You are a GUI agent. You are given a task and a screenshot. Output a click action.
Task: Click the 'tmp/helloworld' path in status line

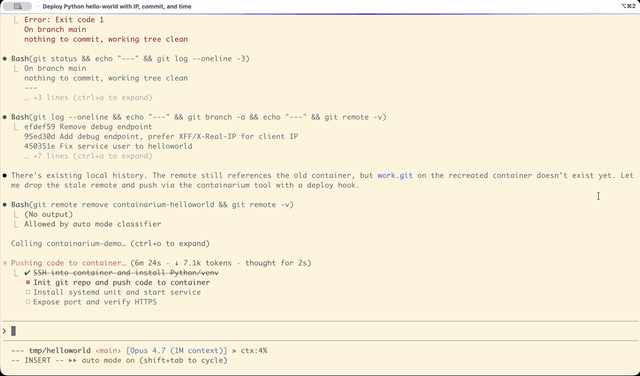coord(60,351)
